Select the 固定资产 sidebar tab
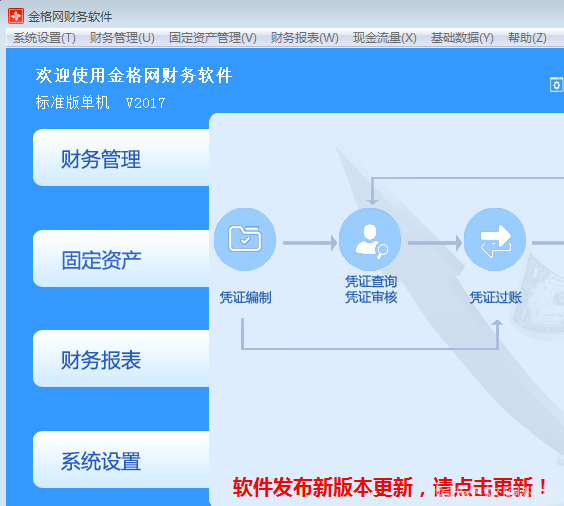Screen dimensions: 564x506 pyautogui.click(x=121, y=259)
